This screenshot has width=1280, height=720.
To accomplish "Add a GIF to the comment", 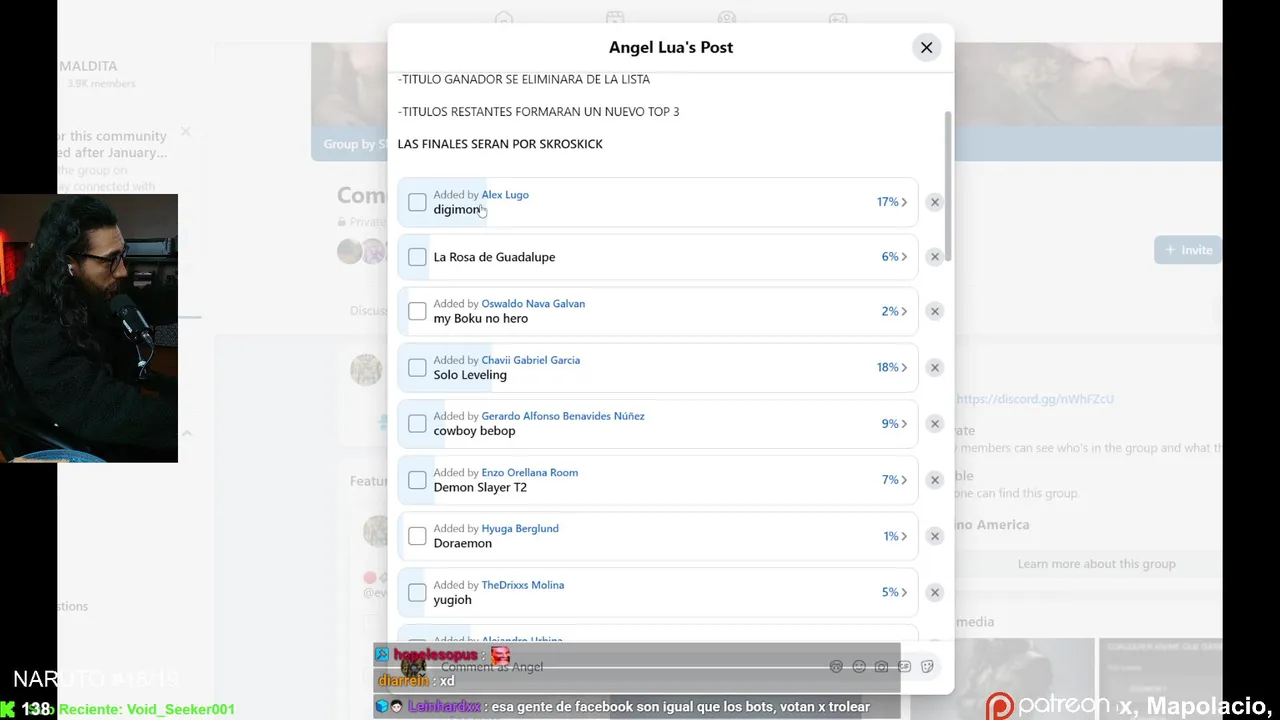I will (904, 667).
